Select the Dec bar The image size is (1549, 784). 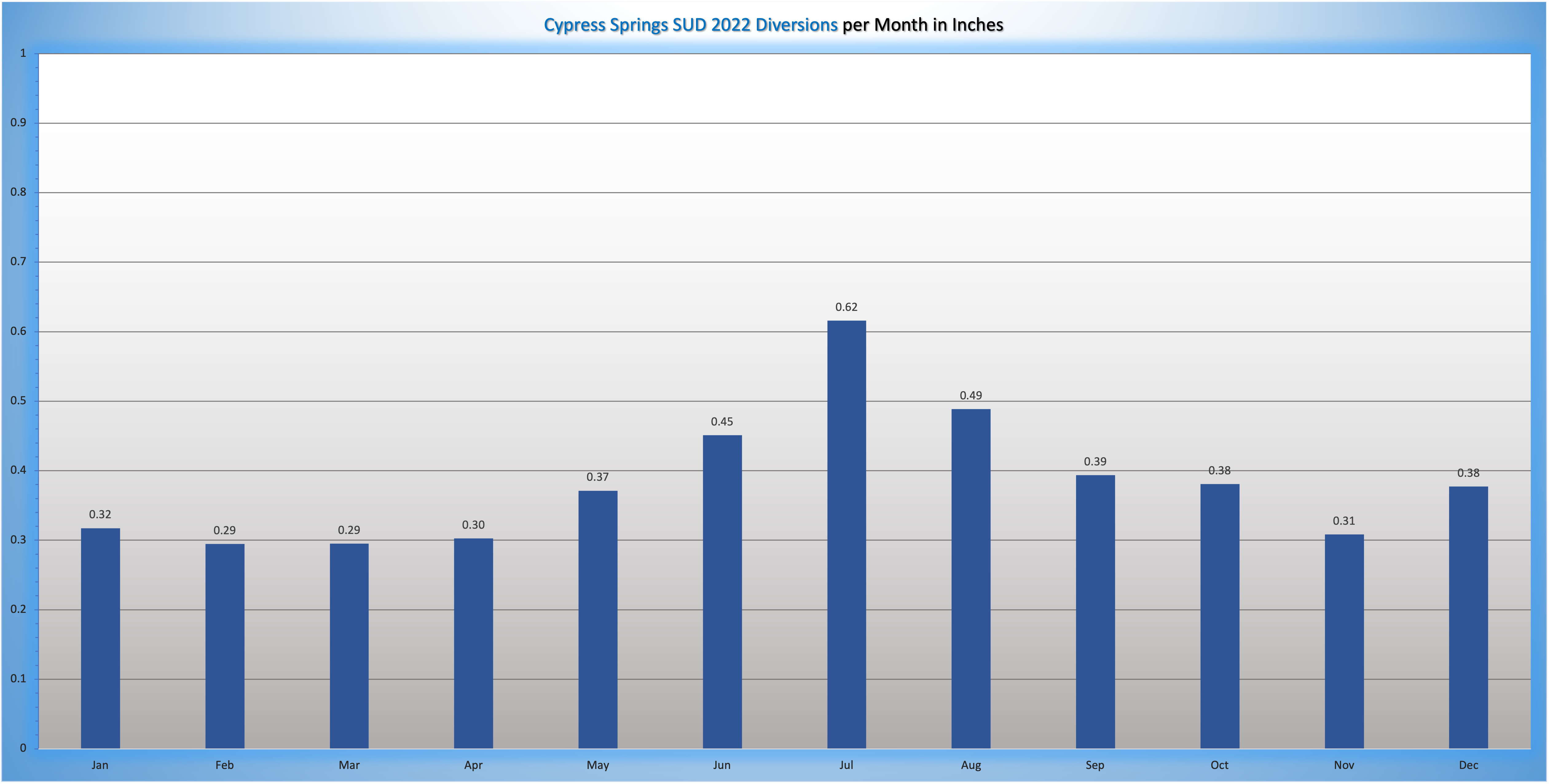[1468, 617]
